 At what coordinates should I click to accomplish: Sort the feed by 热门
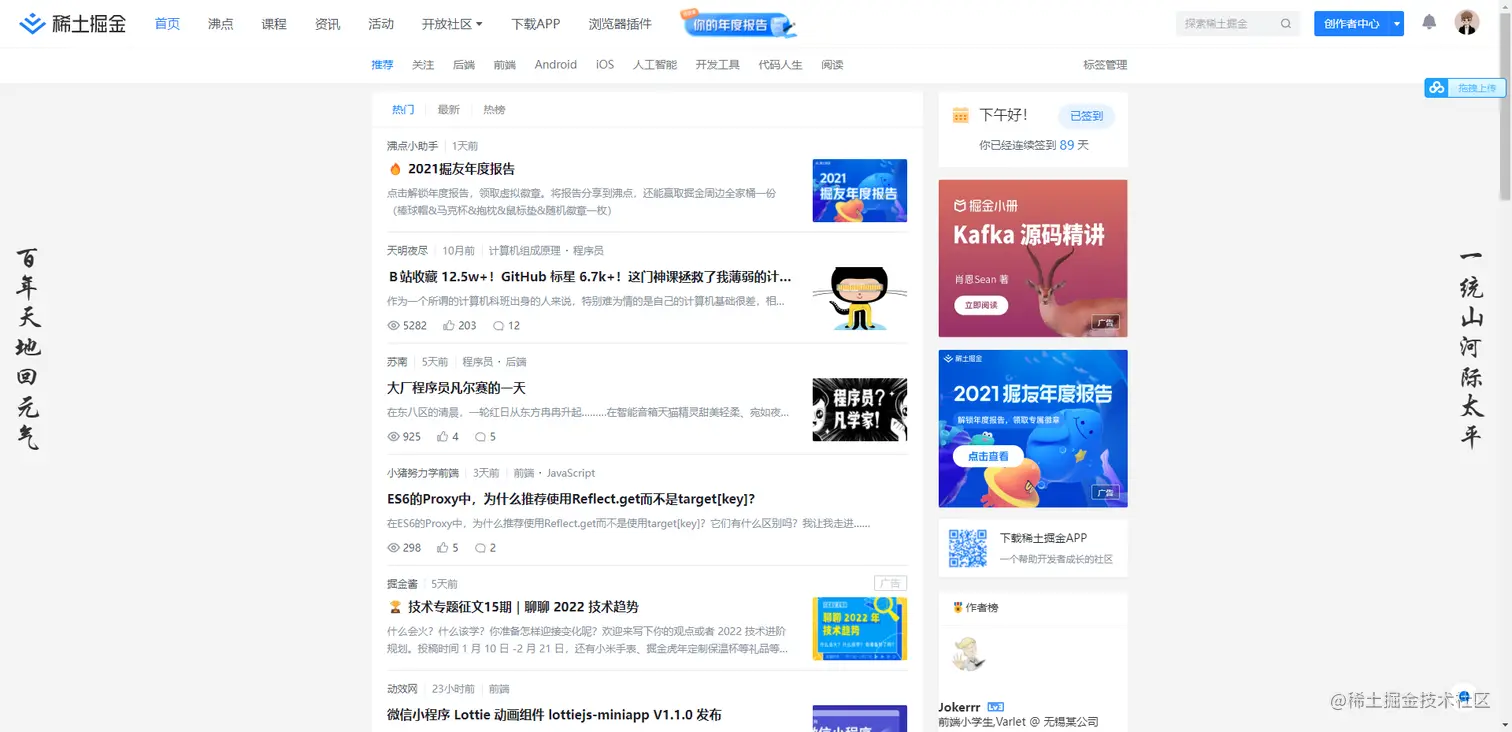403,110
